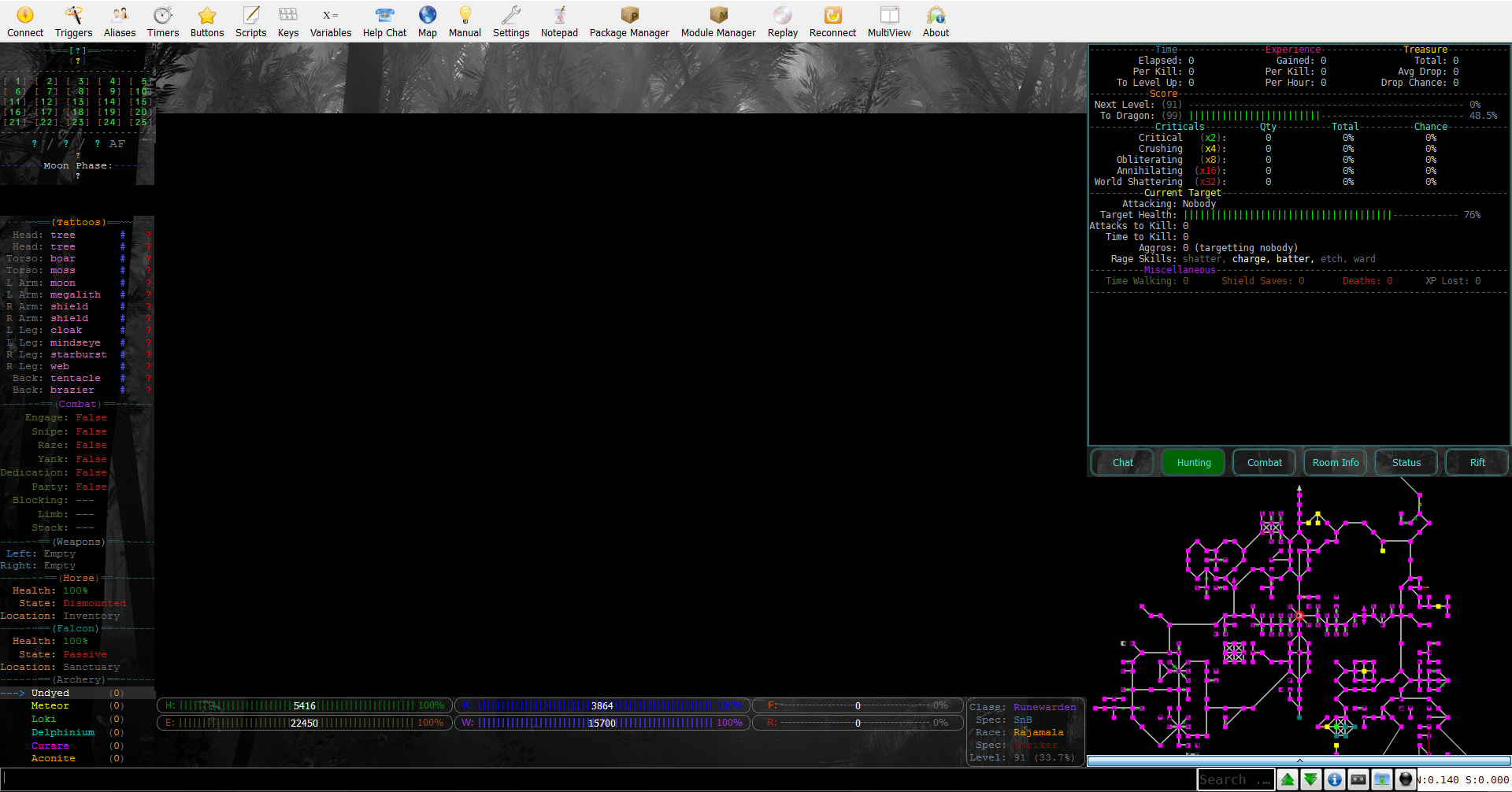Click the M mana gauge
This screenshot has width=1512, height=792.
602,705
